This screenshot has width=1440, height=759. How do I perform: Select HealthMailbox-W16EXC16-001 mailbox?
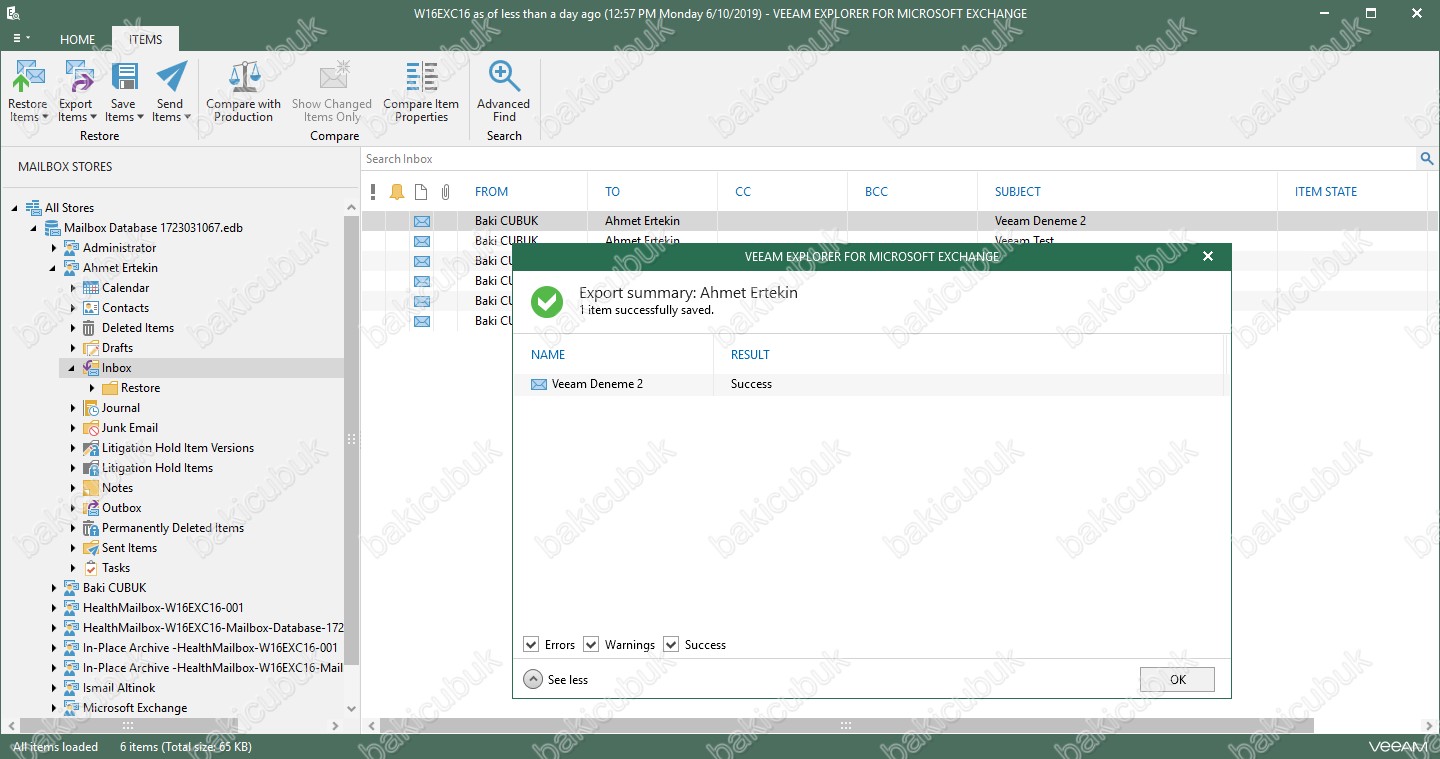(163, 608)
